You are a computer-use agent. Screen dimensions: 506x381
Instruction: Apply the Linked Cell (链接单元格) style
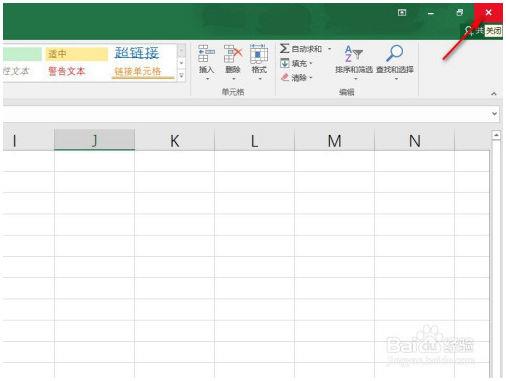coord(143,71)
